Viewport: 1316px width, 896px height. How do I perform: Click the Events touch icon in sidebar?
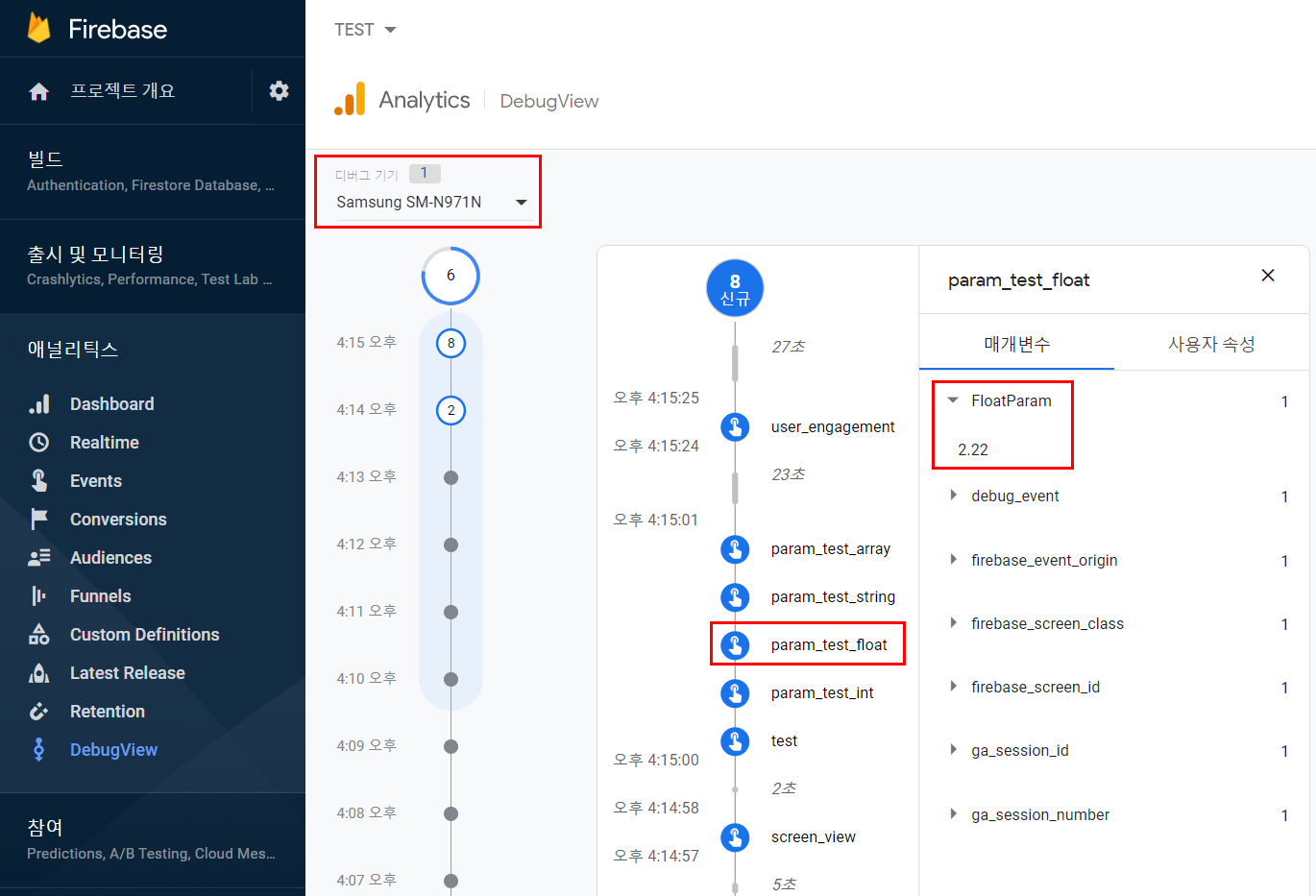39,480
